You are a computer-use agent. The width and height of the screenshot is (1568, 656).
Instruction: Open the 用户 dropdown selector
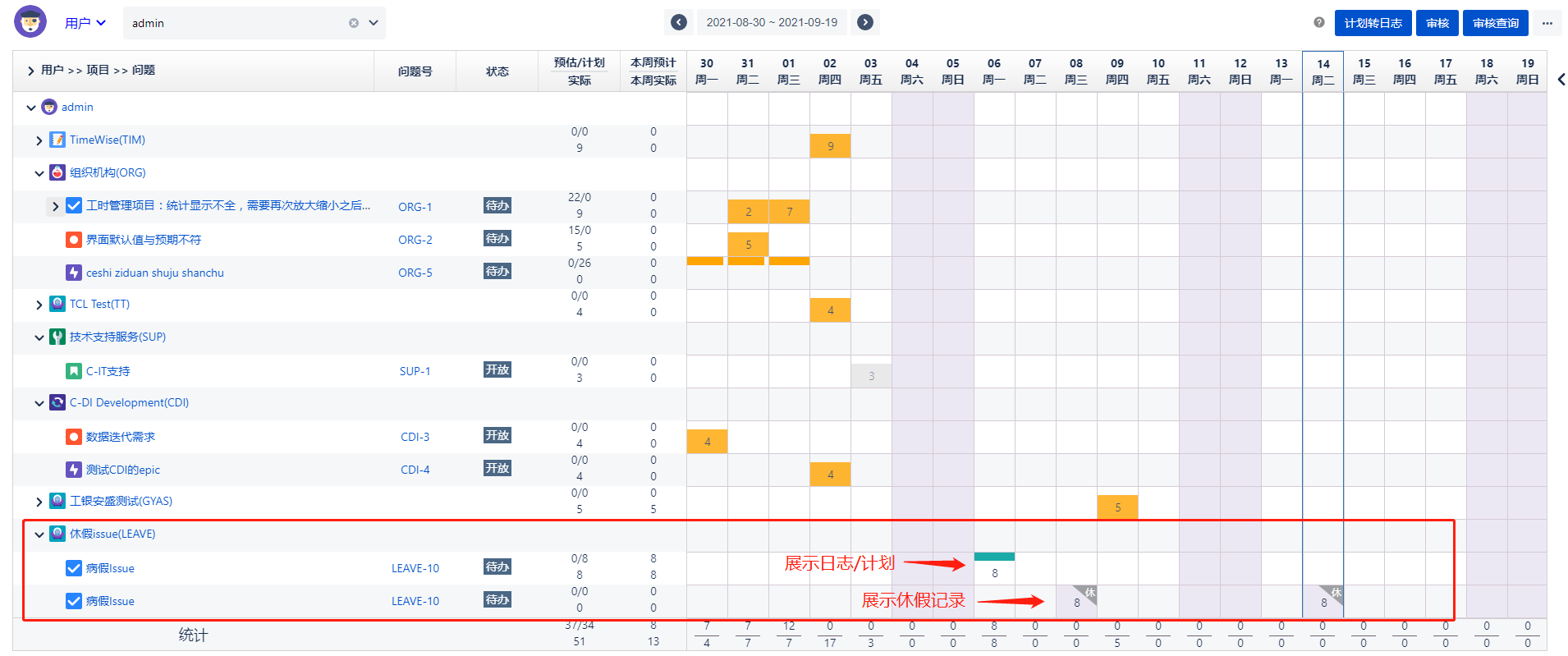(x=85, y=23)
